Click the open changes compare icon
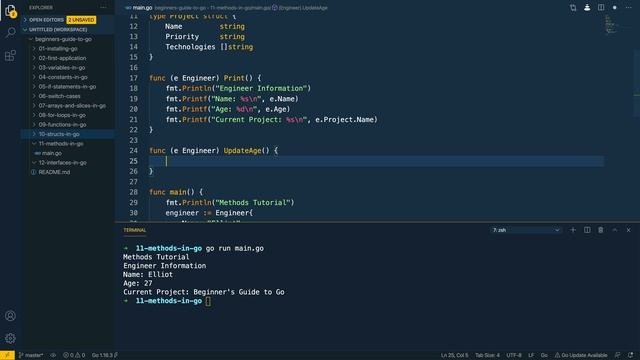640x360 pixels. (573, 7)
